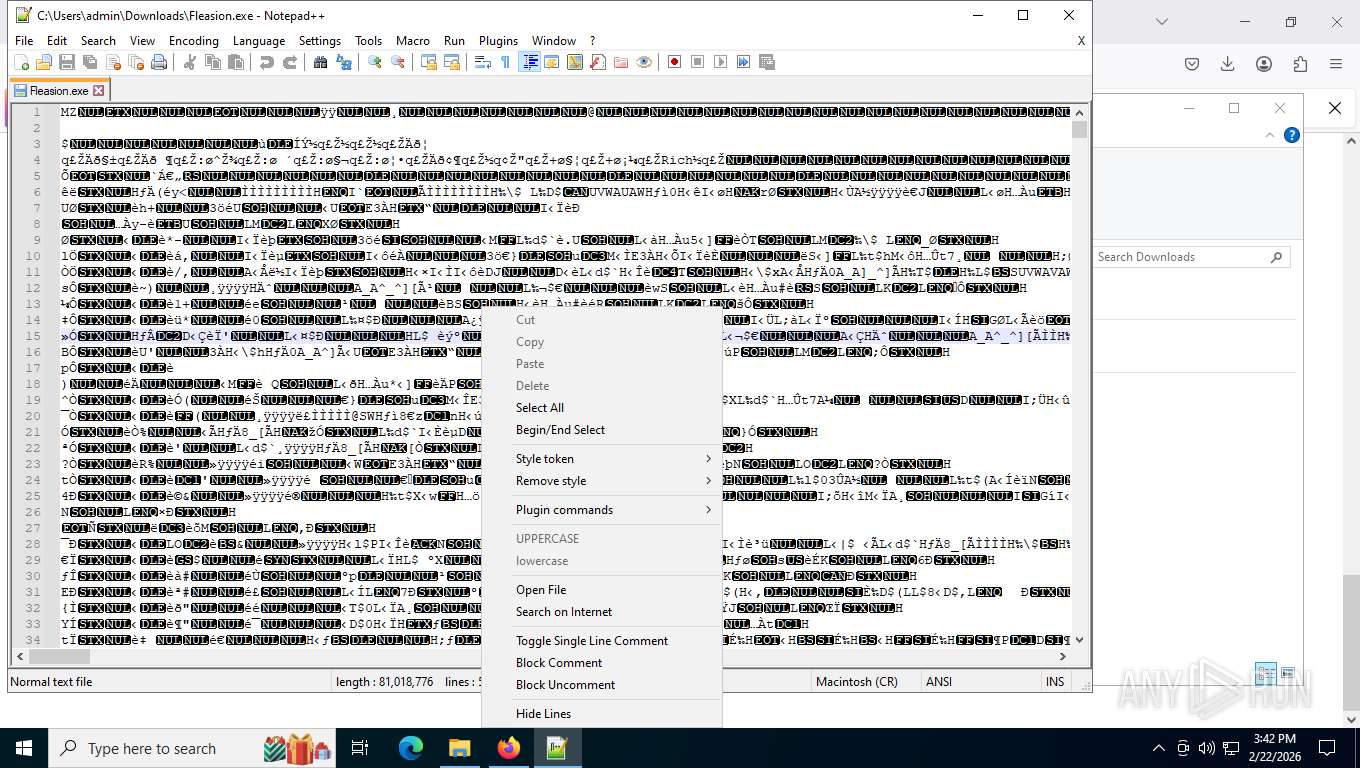Create a new document with the New toolbar icon
The height and width of the screenshot is (768, 1360).
click(x=20, y=62)
